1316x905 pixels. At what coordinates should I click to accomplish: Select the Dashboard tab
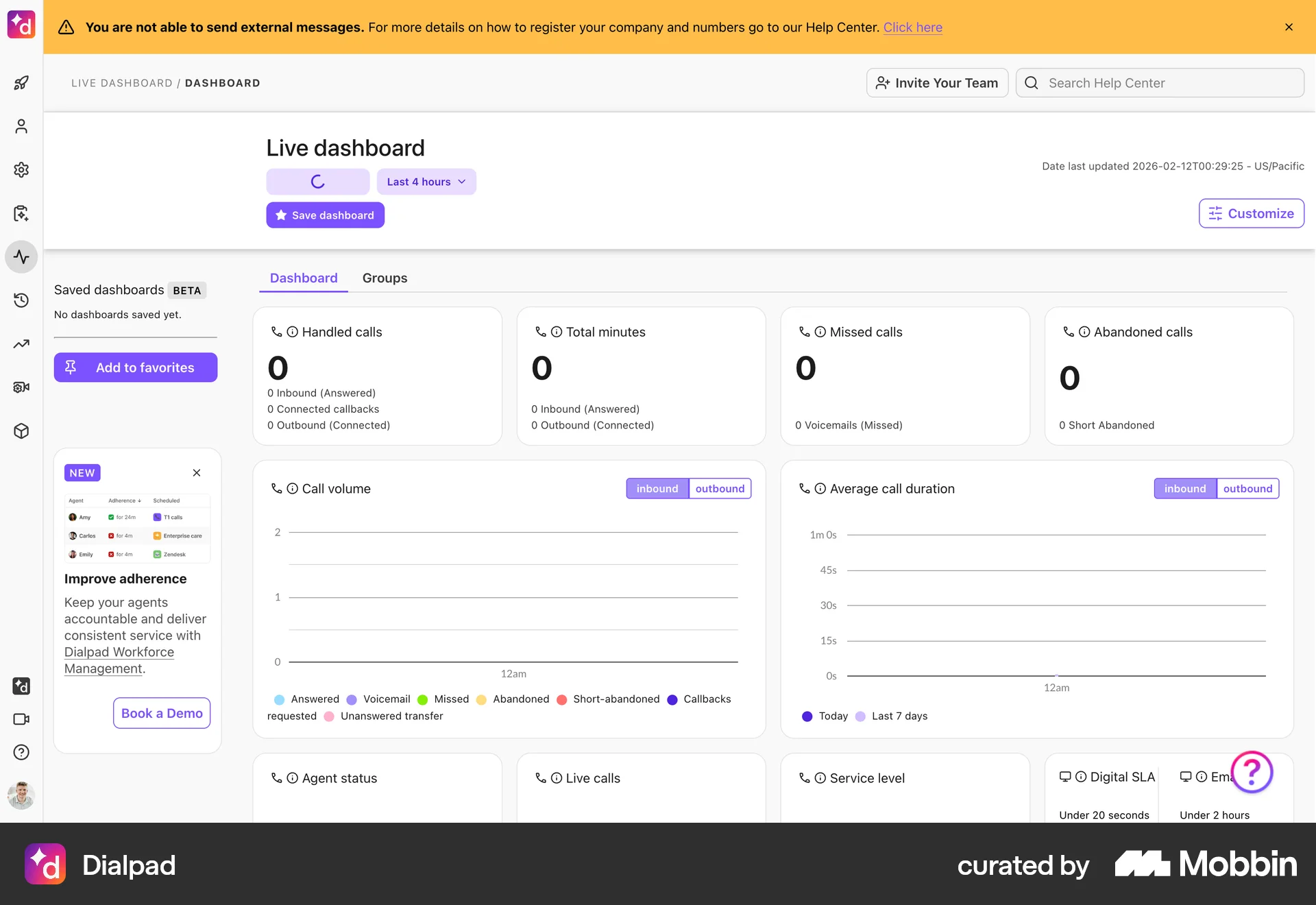303,278
